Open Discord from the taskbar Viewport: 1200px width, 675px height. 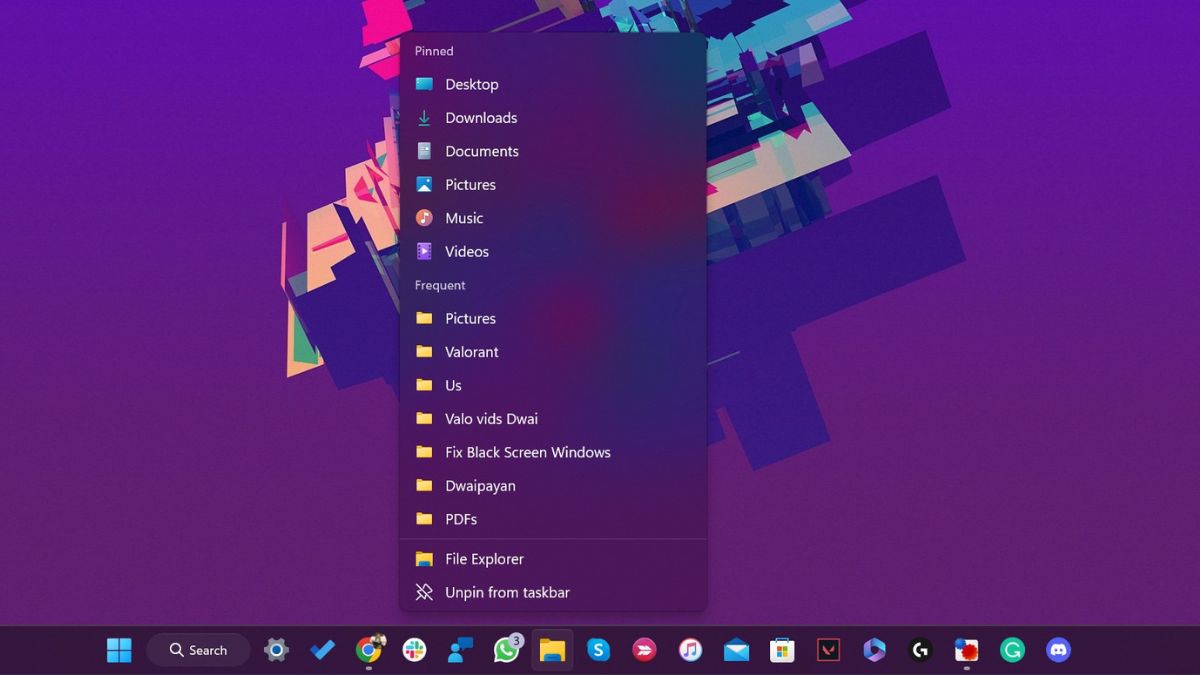click(x=1058, y=650)
